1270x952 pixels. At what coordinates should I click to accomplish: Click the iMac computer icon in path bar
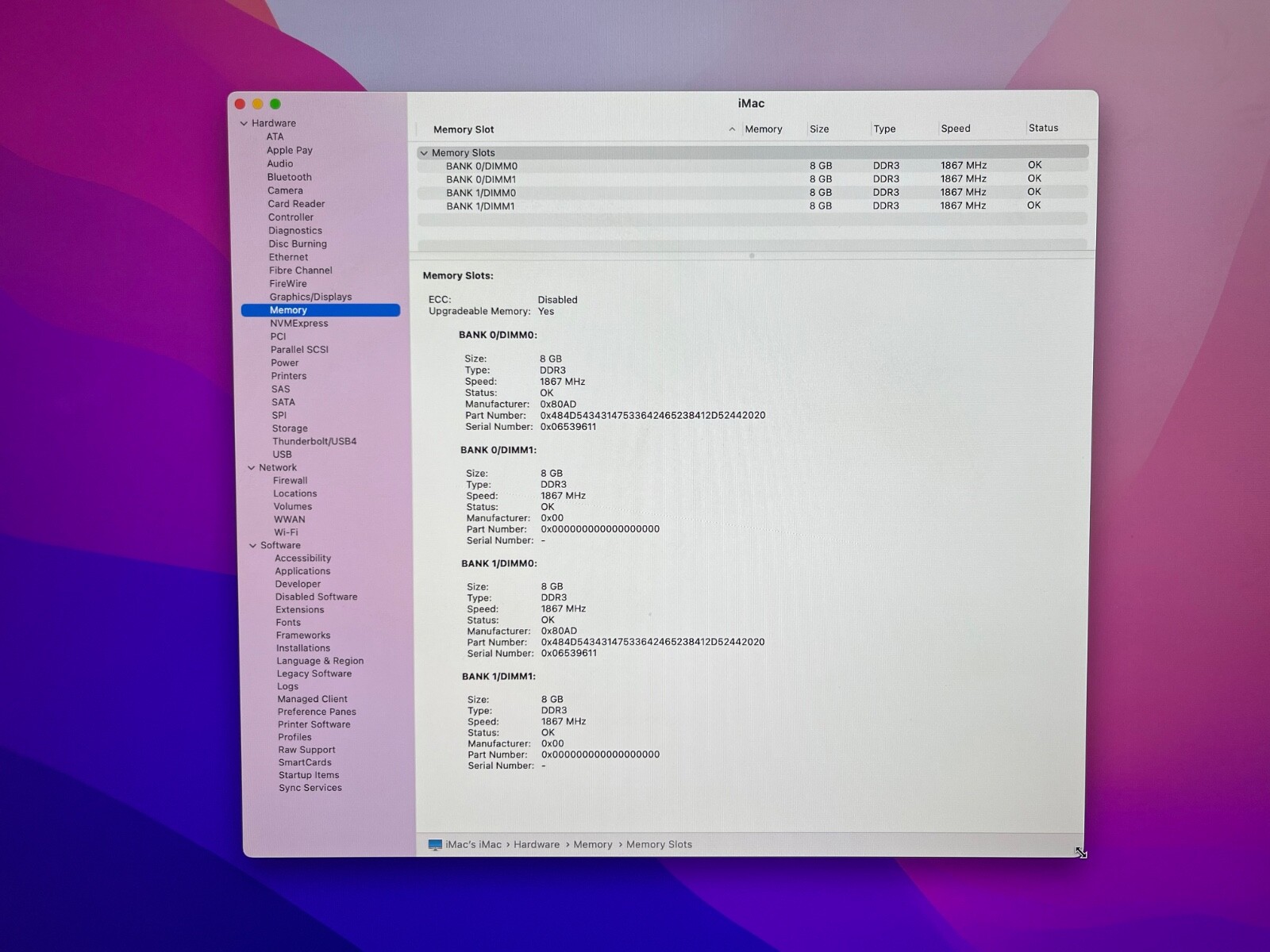pos(435,845)
